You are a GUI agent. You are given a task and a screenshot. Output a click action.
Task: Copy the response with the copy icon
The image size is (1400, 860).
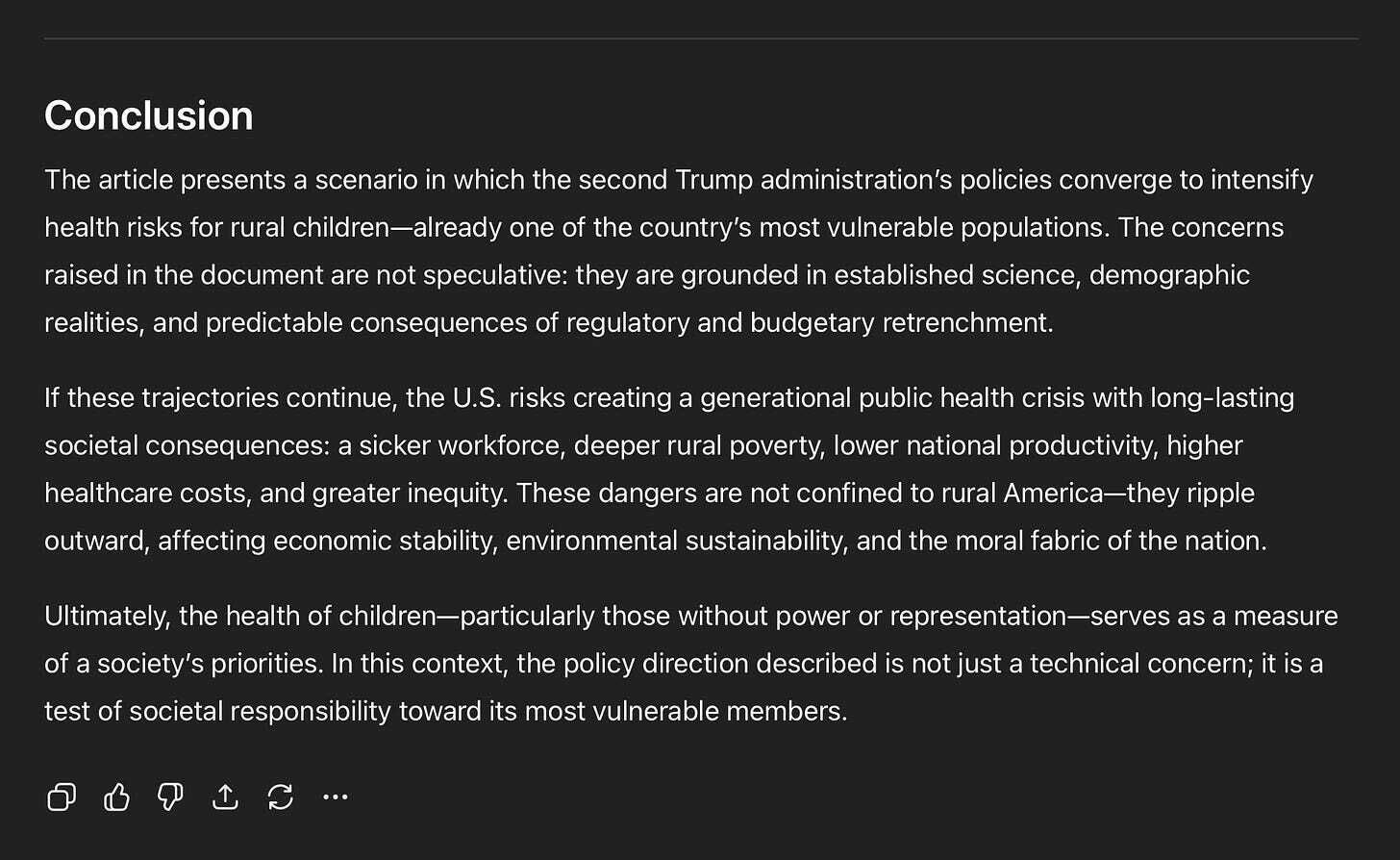click(62, 797)
